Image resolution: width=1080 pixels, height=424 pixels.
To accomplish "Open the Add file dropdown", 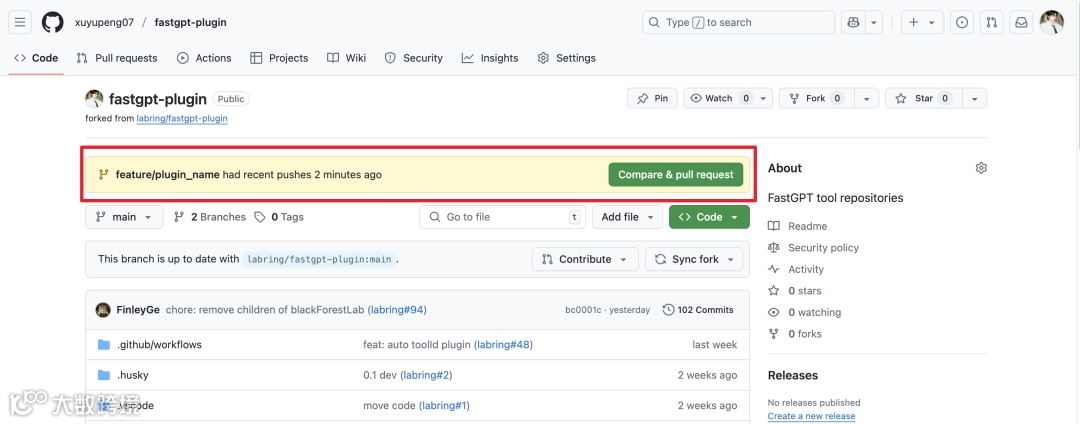I will pos(627,217).
